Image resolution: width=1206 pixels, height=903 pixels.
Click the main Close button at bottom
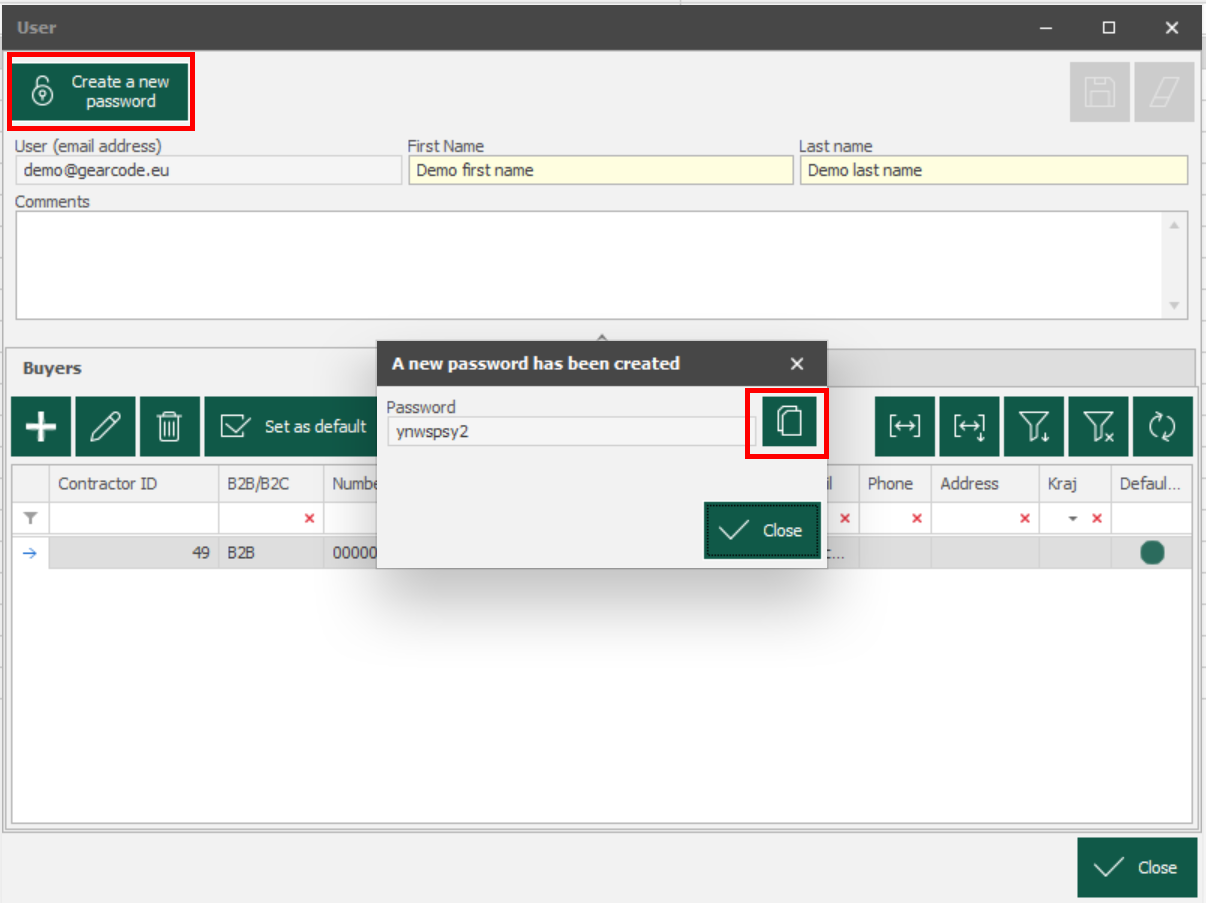1137,867
